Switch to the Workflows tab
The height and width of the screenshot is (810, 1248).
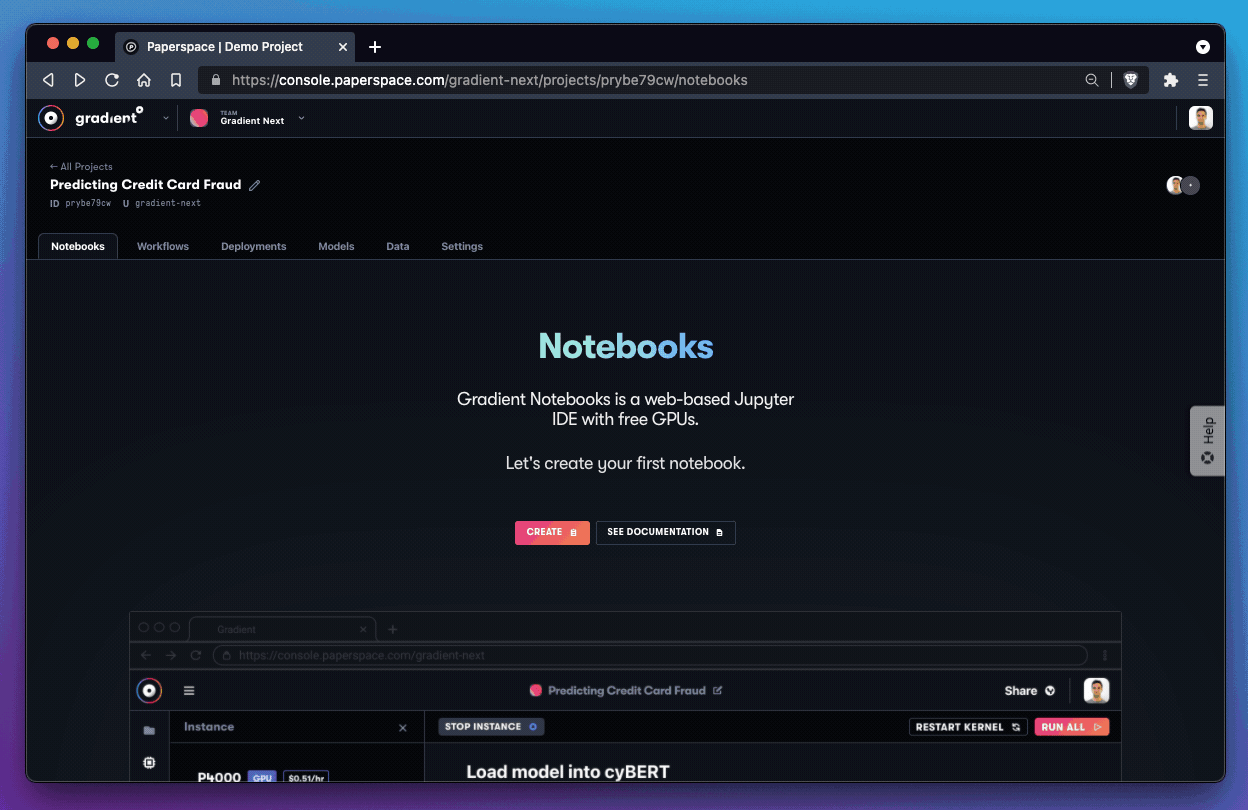163,246
